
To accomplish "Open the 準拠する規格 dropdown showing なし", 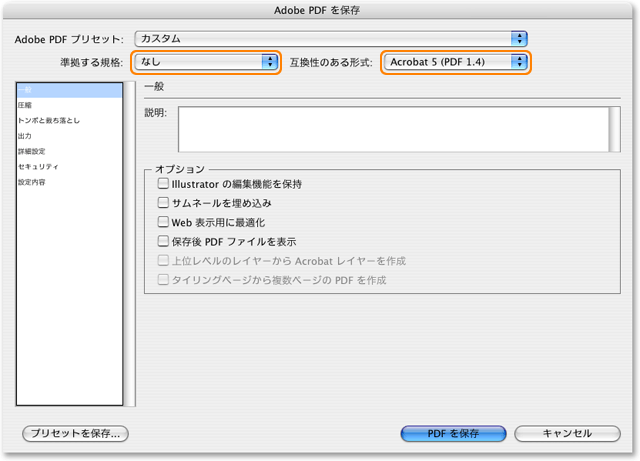I will [x=206, y=62].
